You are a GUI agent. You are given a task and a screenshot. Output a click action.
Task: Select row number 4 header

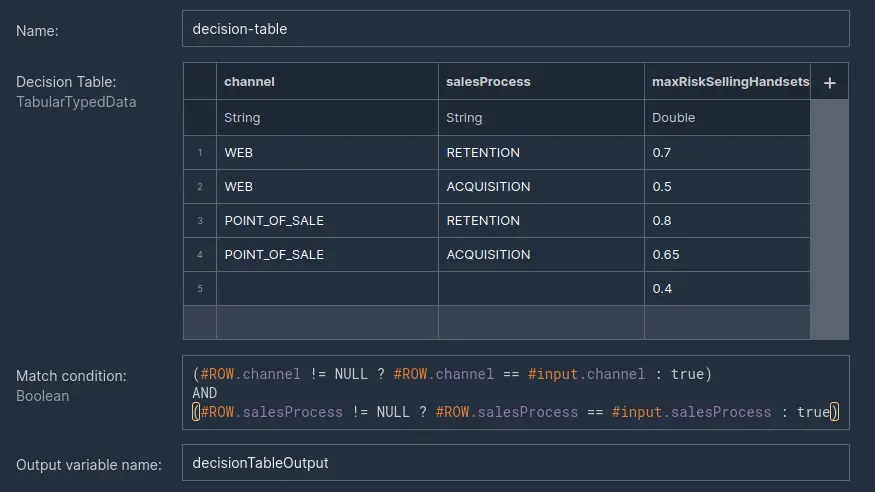(200, 254)
